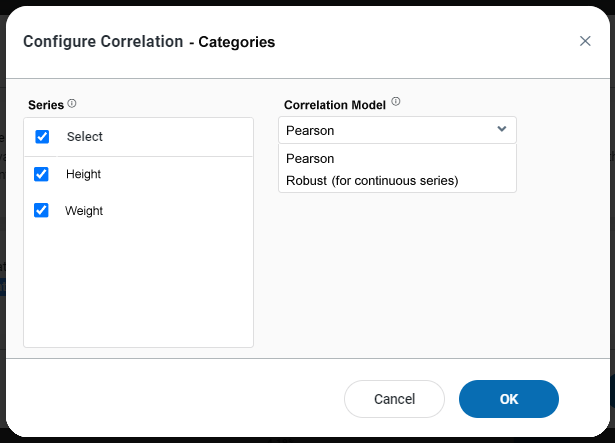
Task: Click the Configure Correlation dialog title
Action: click(x=103, y=42)
